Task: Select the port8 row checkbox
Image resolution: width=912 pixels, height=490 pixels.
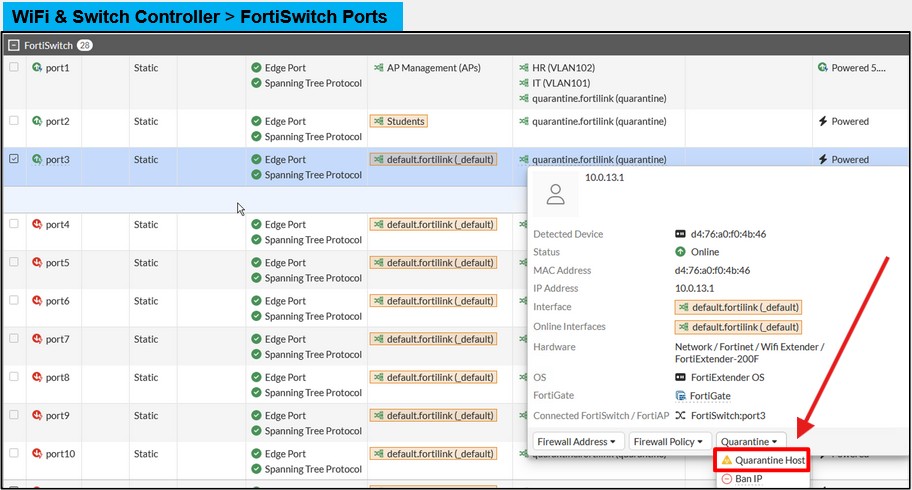Action: point(14,377)
